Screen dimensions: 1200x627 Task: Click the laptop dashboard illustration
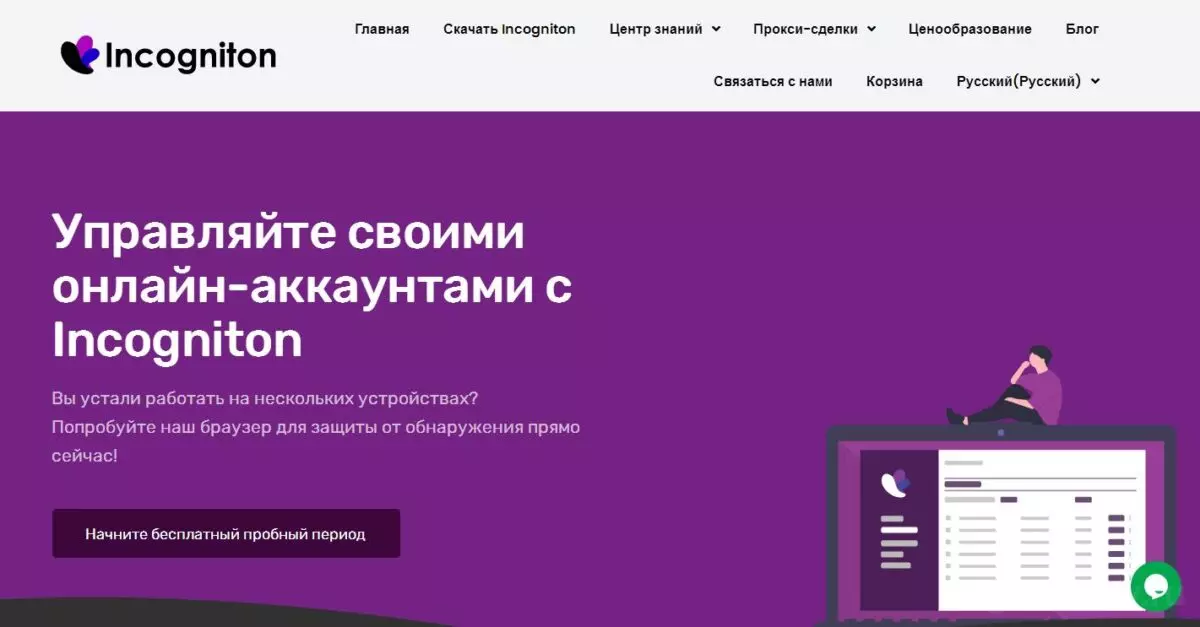click(x=1001, y=525)
